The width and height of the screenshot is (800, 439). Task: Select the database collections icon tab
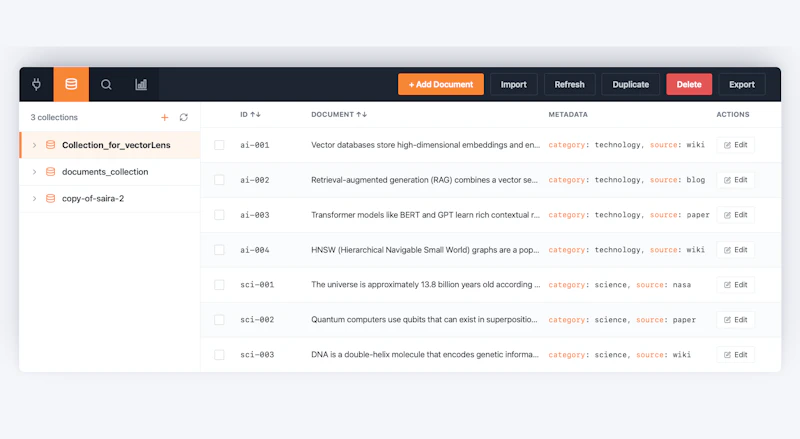coord(71,84)
